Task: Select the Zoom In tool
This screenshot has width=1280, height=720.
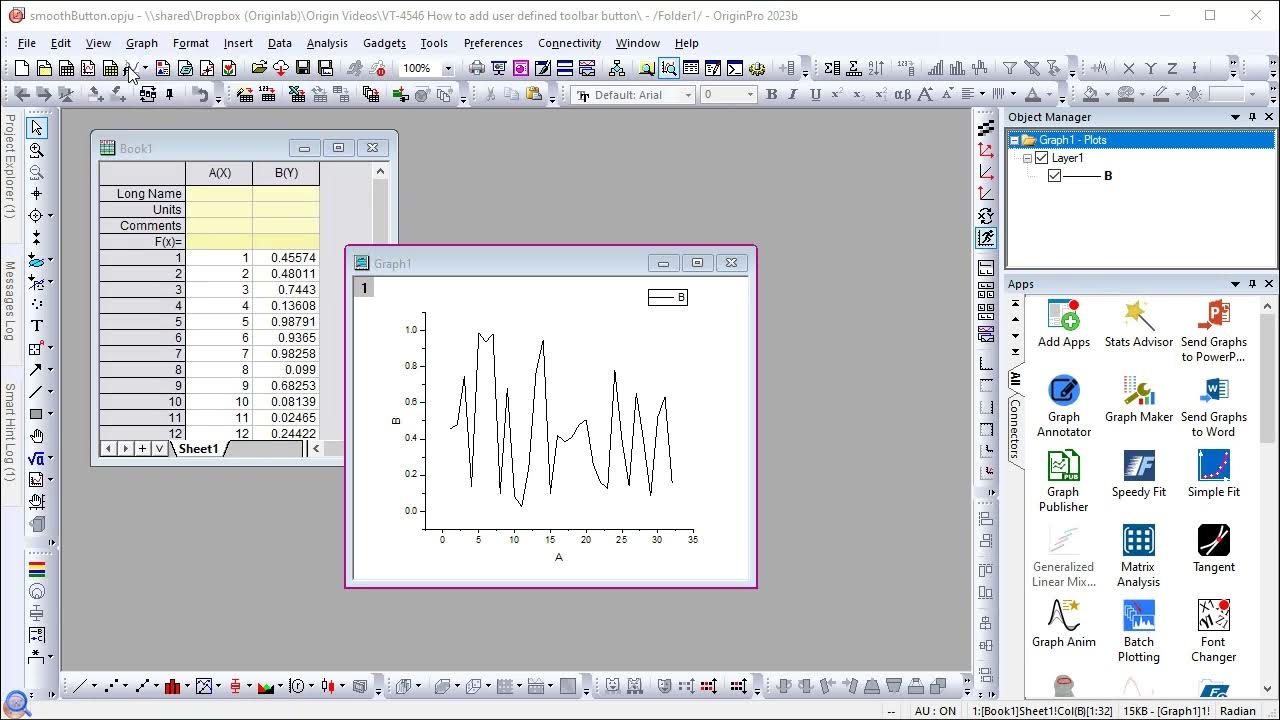Action: click(37, 150)
